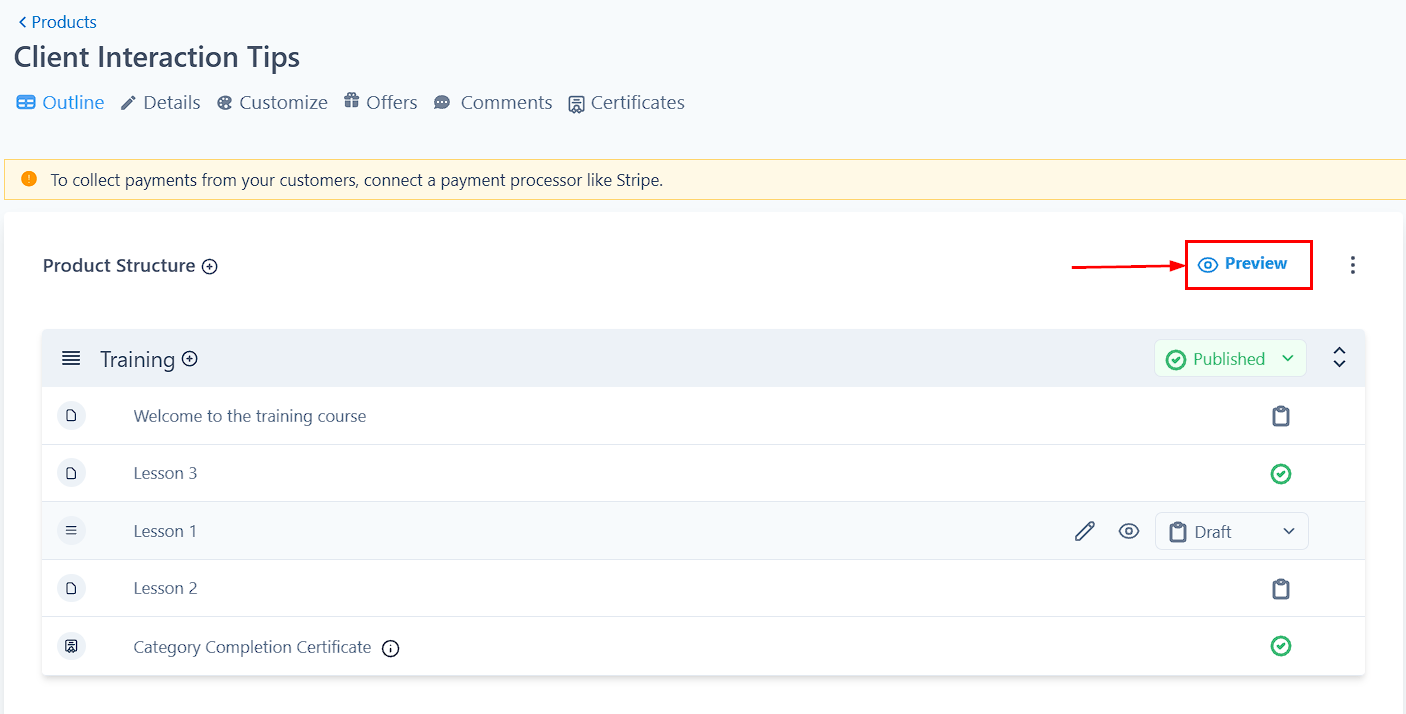Open the Published status dropdown for Training

[1230, 359]
